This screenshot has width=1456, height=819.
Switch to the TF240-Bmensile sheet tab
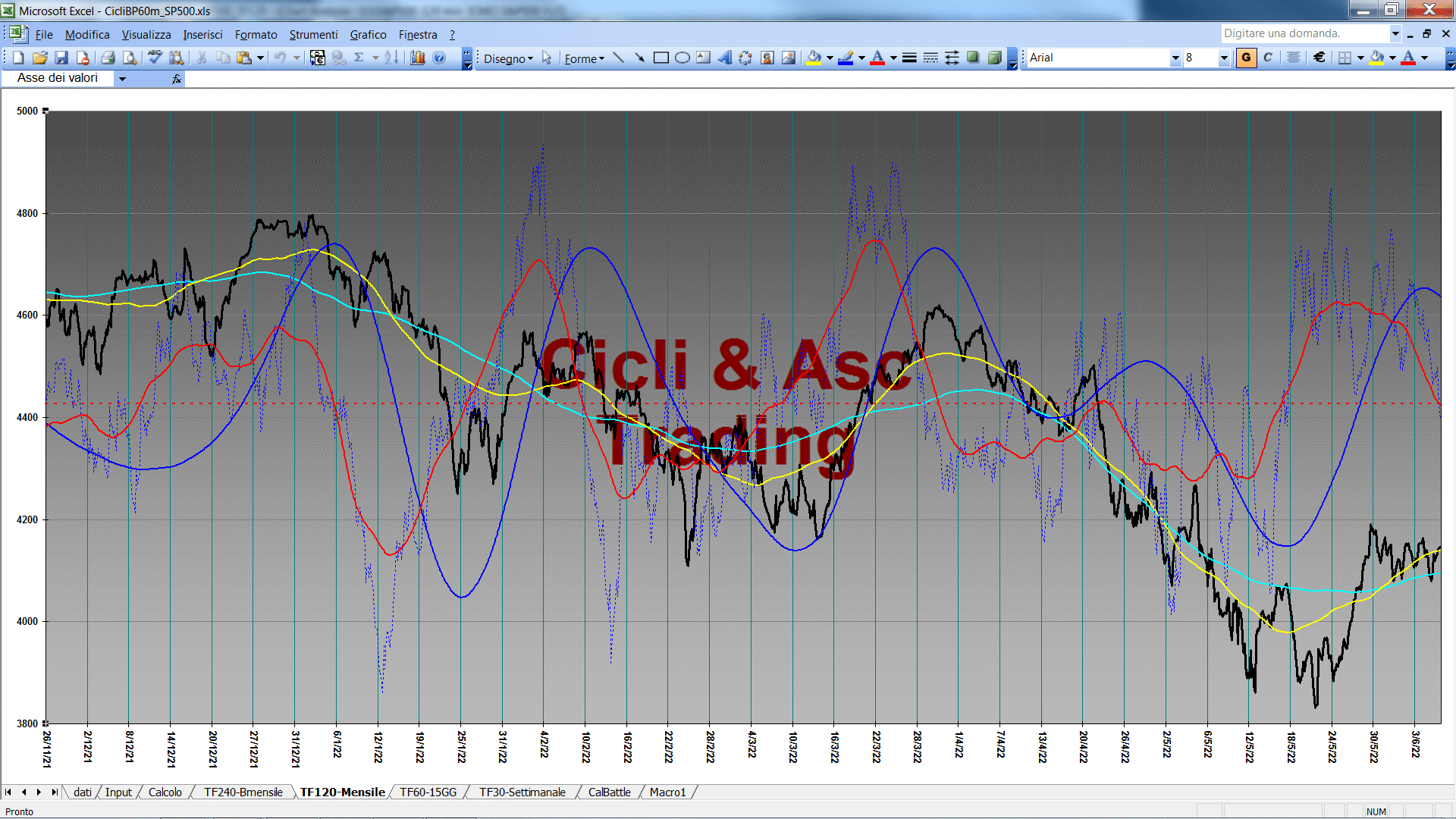pyautogui.click(x=243, y=792)
